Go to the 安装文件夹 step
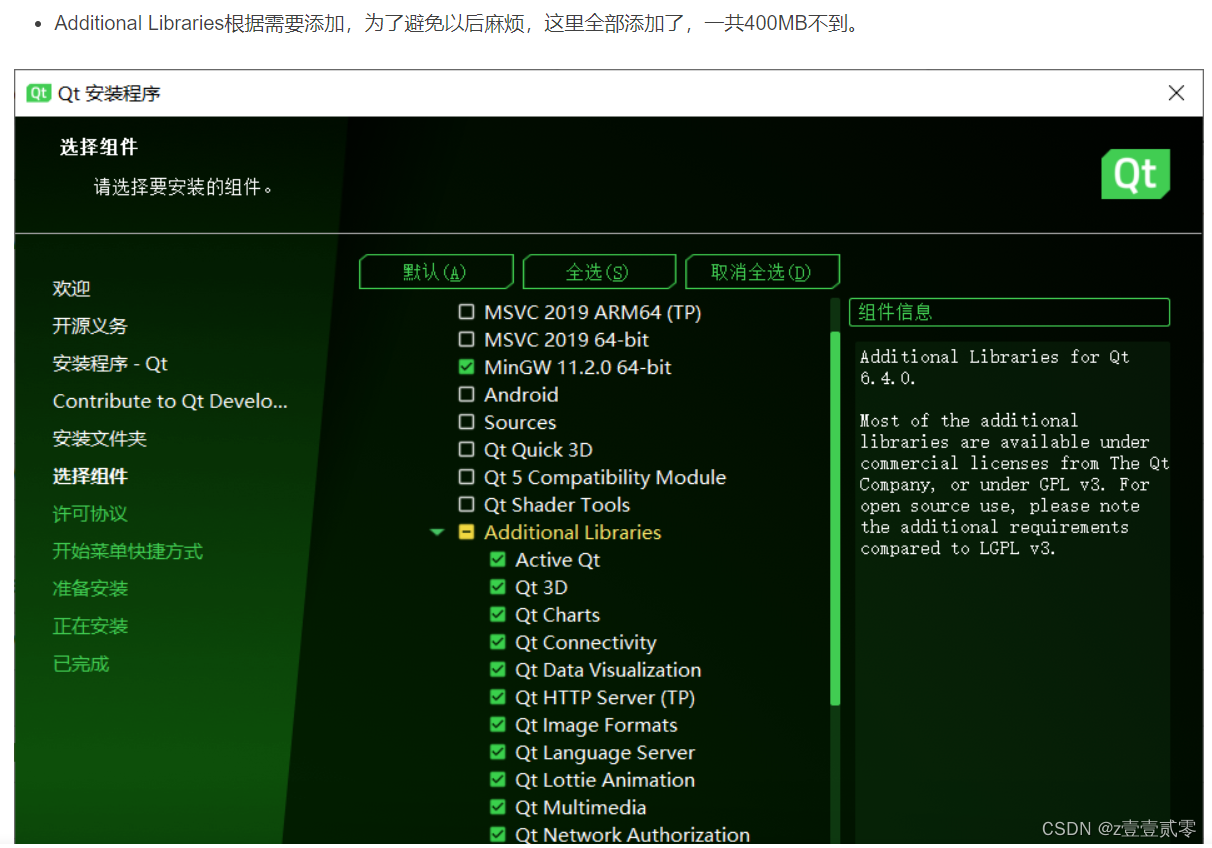 click(x=100, y=439)
